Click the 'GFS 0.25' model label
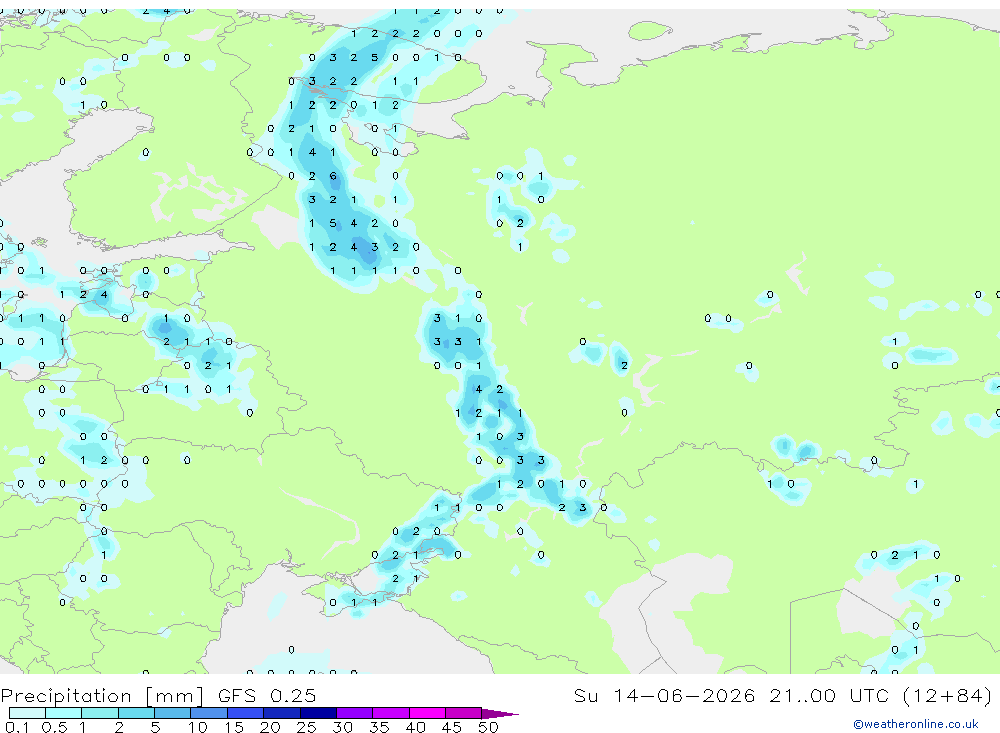This screenshot has width=1000, height=733. click(x=267, y=695)
